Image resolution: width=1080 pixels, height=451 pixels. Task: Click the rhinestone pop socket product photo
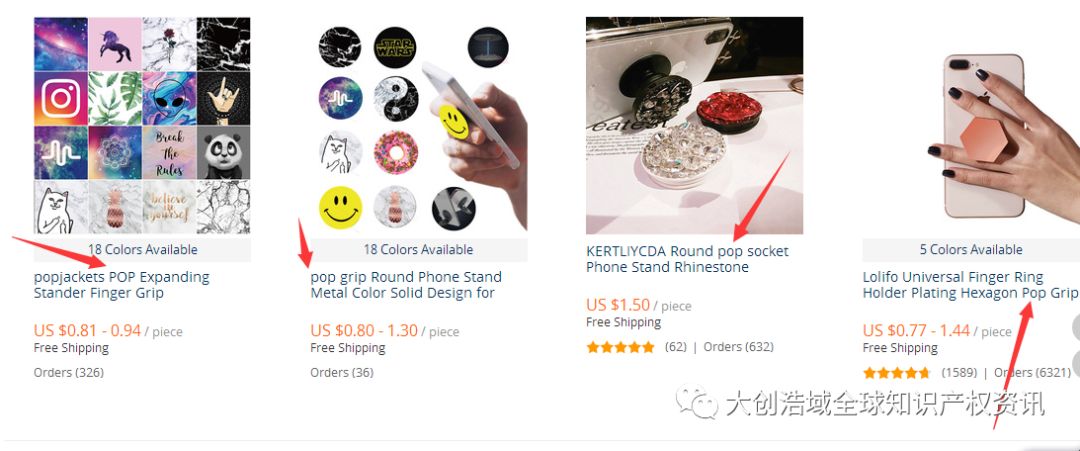coord(694,126)
